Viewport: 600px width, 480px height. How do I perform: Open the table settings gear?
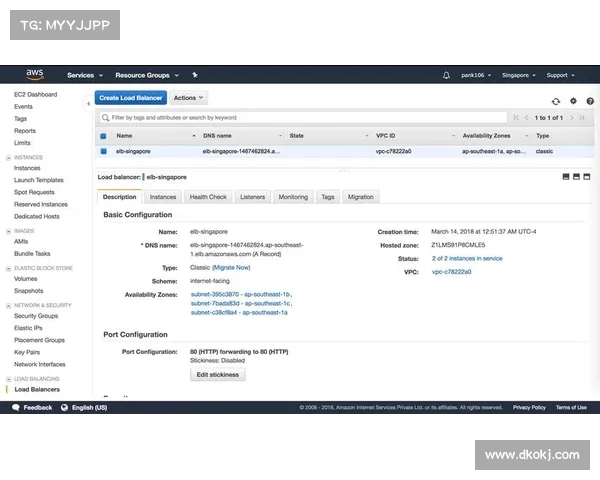pos(573,101)
